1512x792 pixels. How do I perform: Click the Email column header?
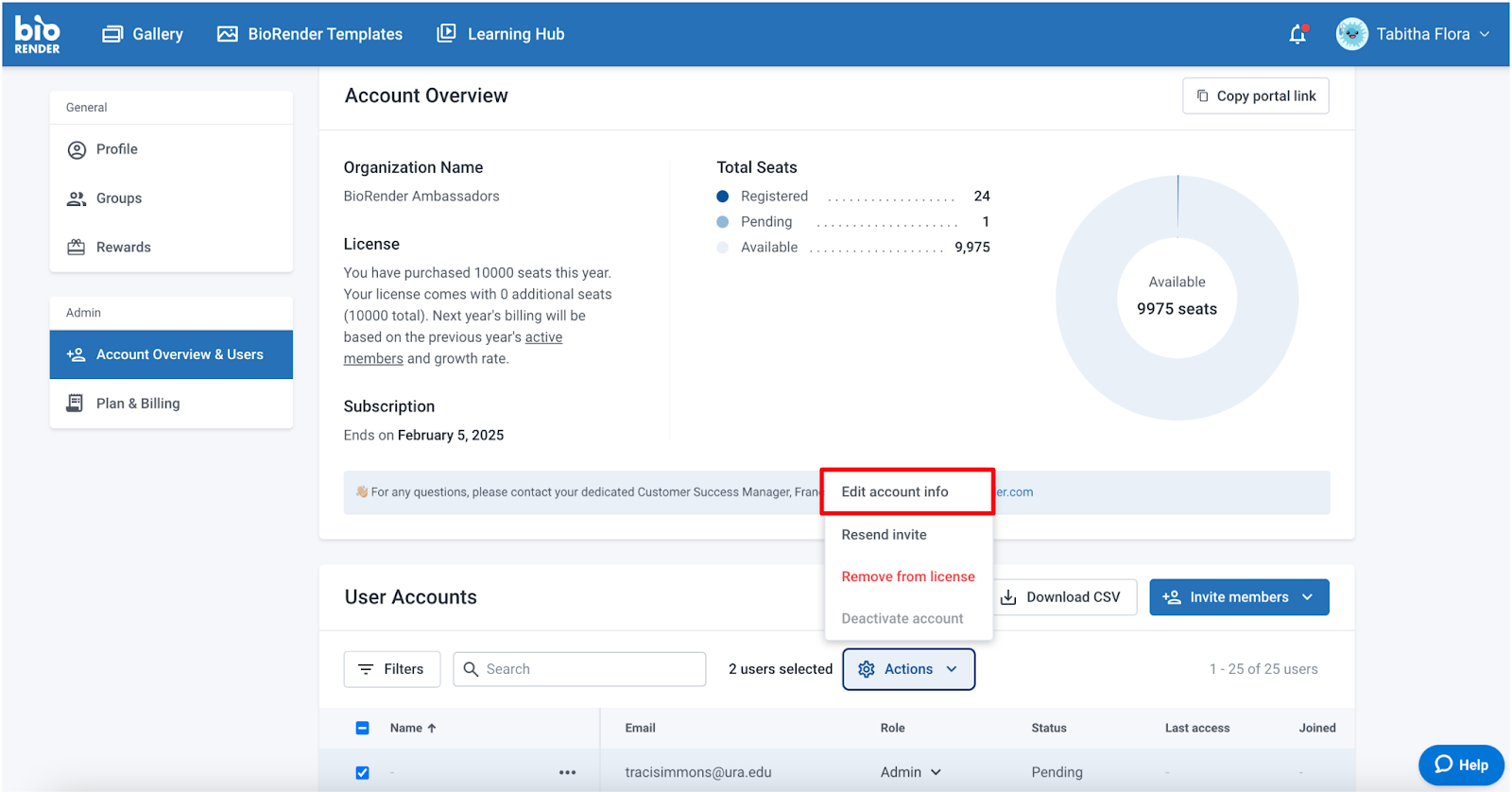coord(640,728)
